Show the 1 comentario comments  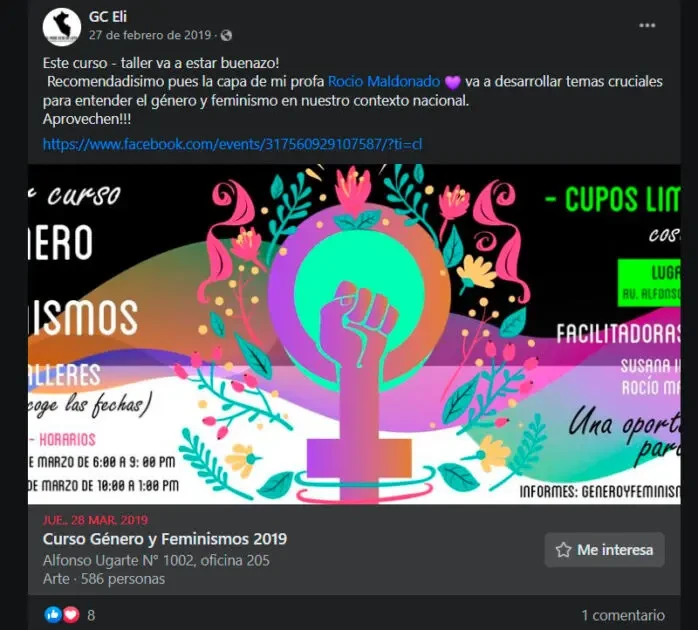click(623, 615)
